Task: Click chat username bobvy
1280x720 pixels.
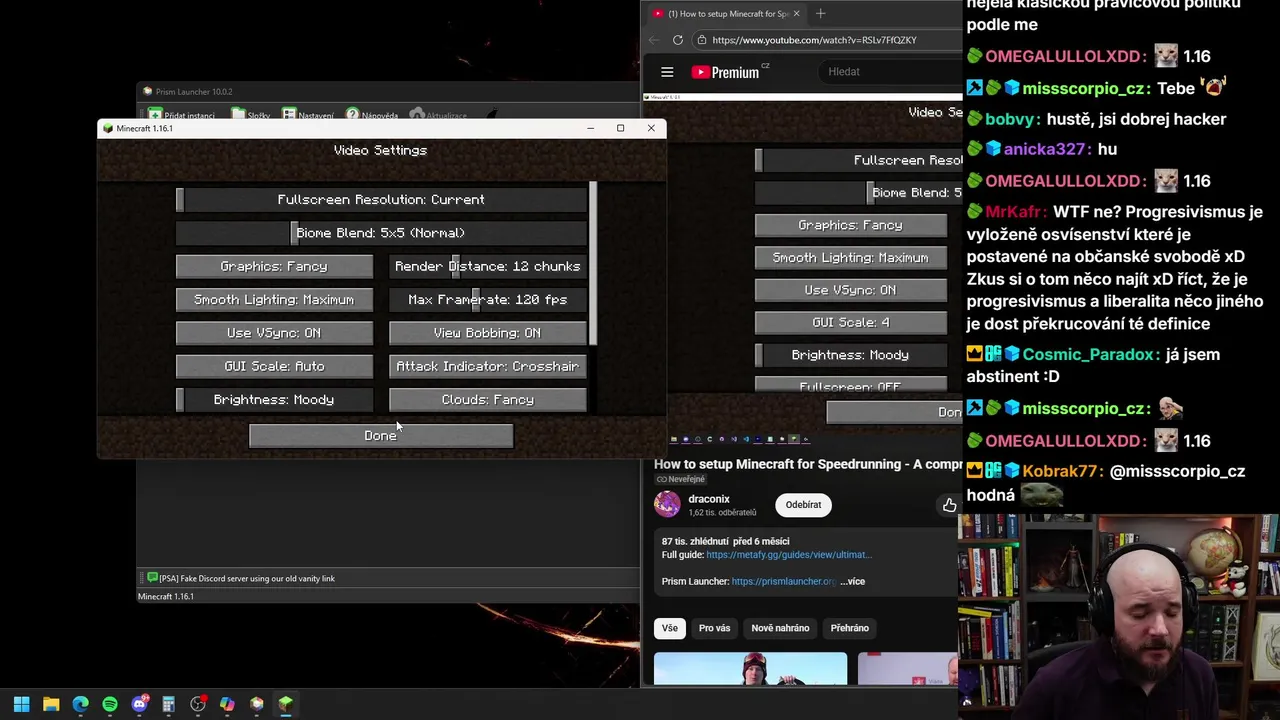Action: click(x=1011, y=119)
